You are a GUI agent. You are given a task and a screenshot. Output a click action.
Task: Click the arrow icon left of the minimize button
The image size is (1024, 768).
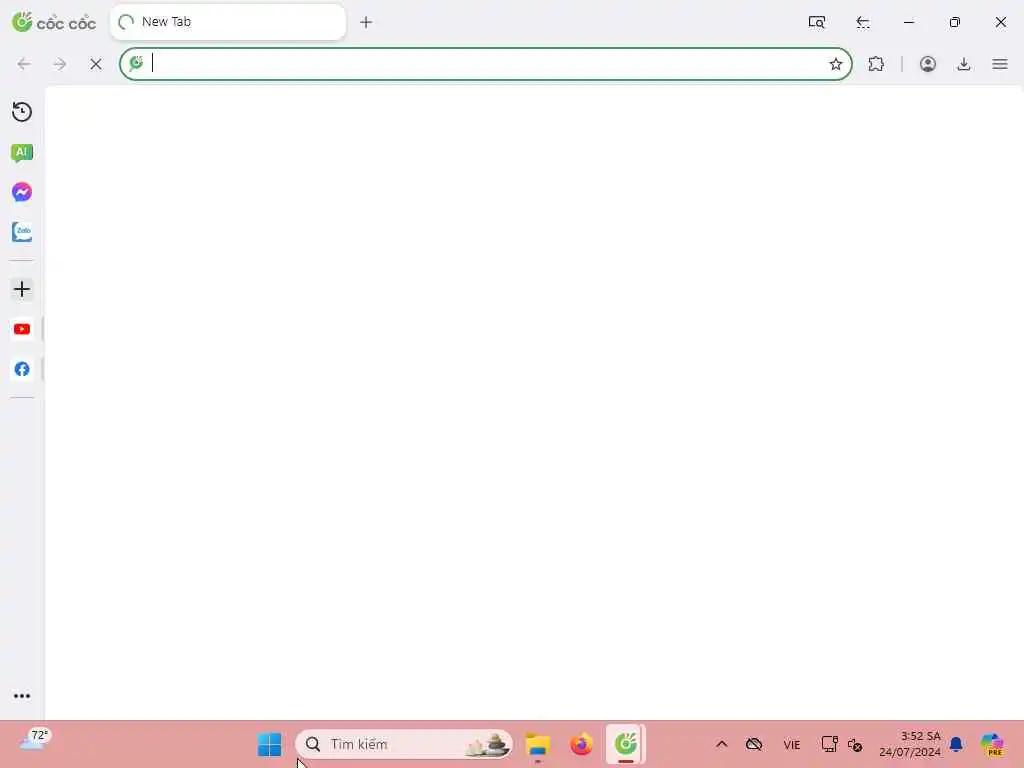(863, 22)
